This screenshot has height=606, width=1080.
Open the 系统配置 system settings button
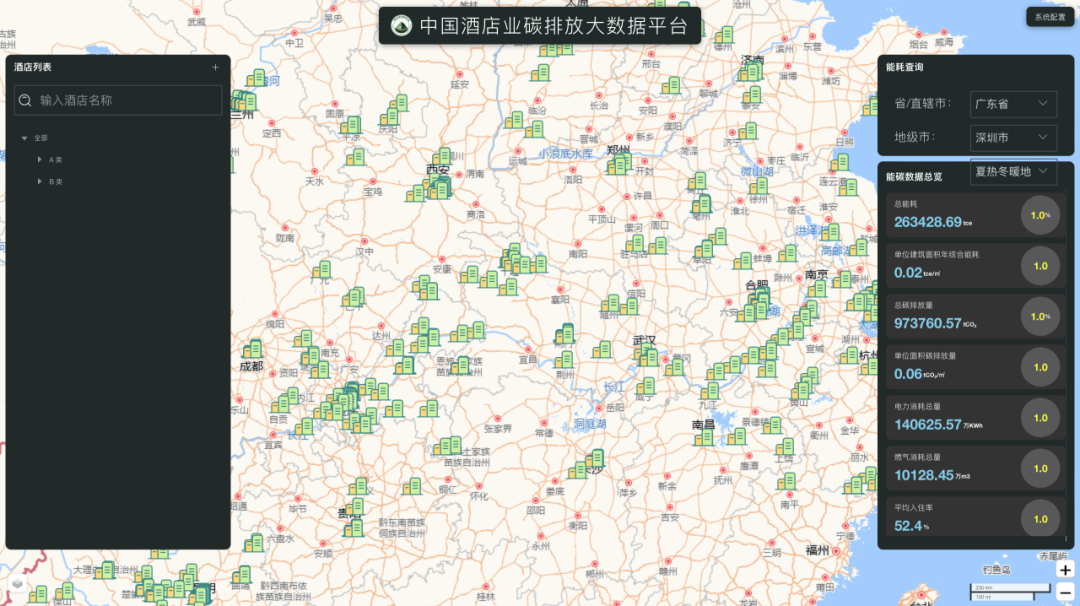point(1050,17)
